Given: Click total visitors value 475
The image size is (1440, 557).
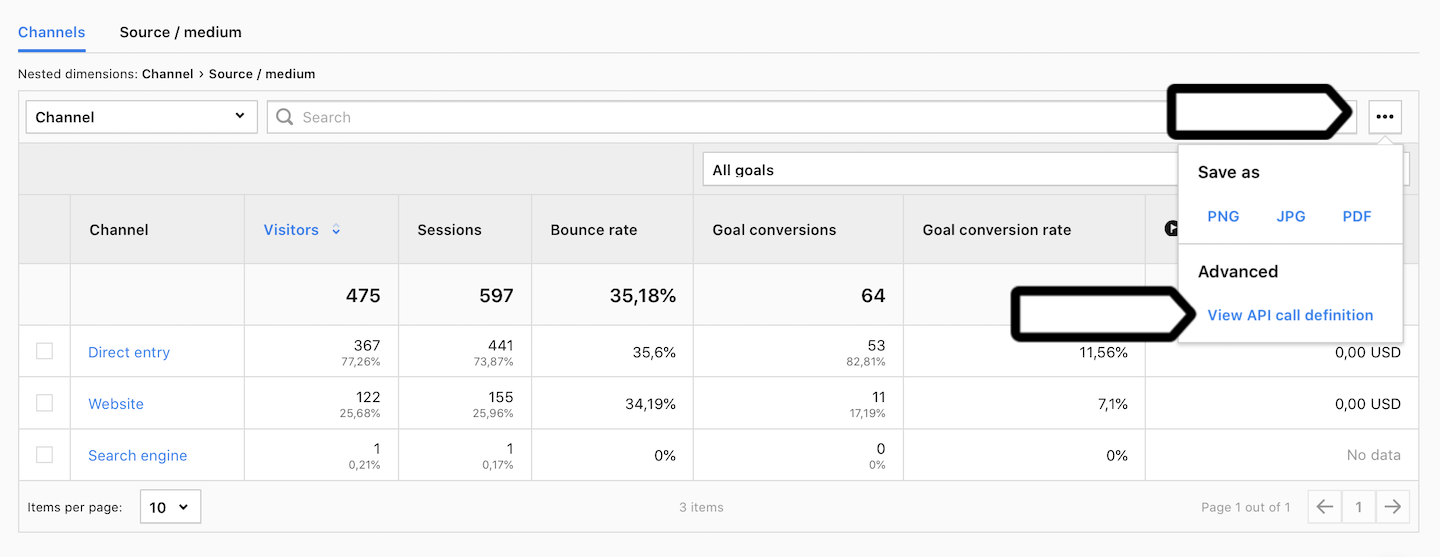Looking at the screenshot, I should pos(363,296).
